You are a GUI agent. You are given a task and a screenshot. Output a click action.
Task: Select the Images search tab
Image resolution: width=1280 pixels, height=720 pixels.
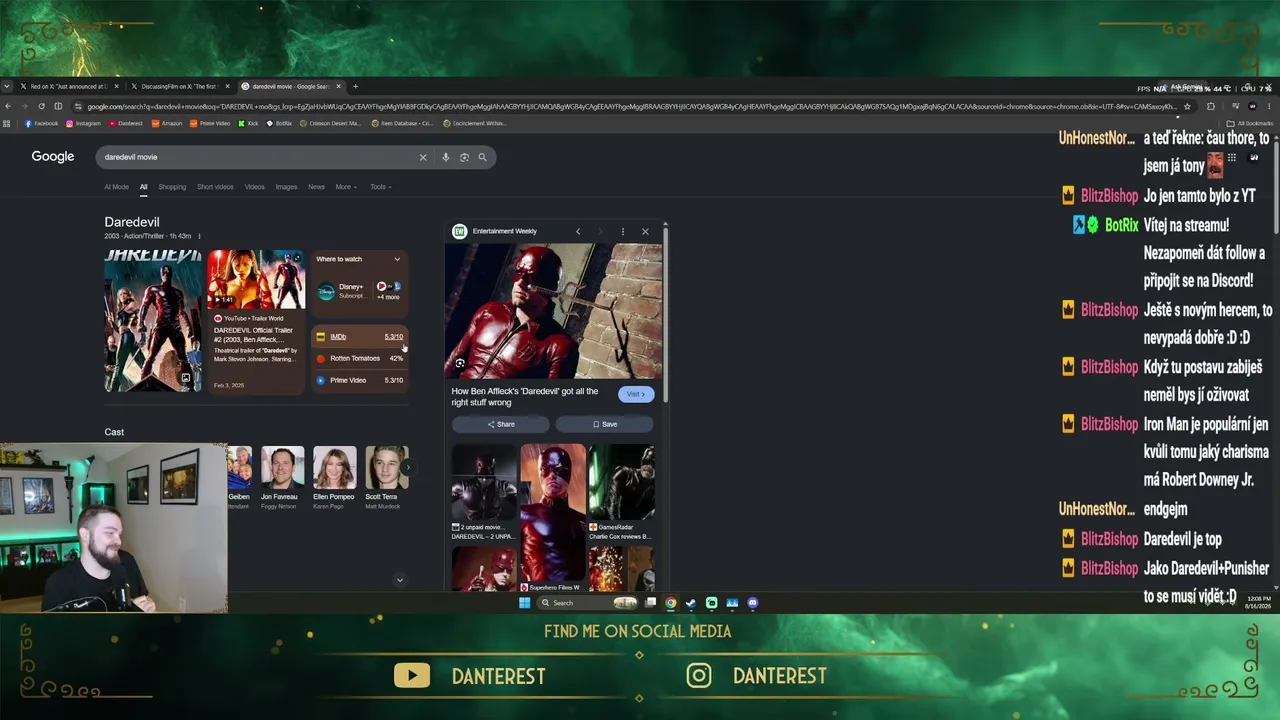tap(286, 187)
